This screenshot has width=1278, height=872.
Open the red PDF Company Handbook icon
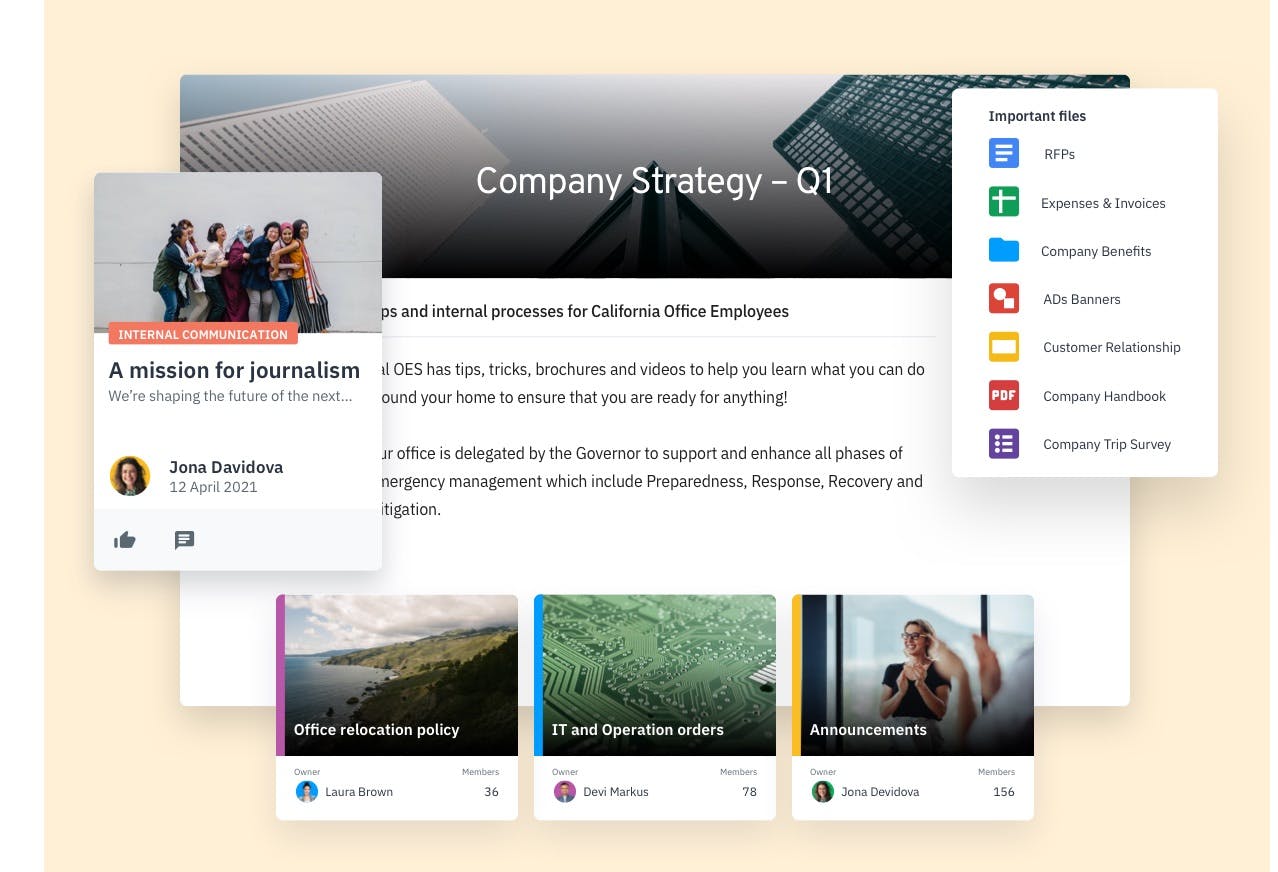1003,395
